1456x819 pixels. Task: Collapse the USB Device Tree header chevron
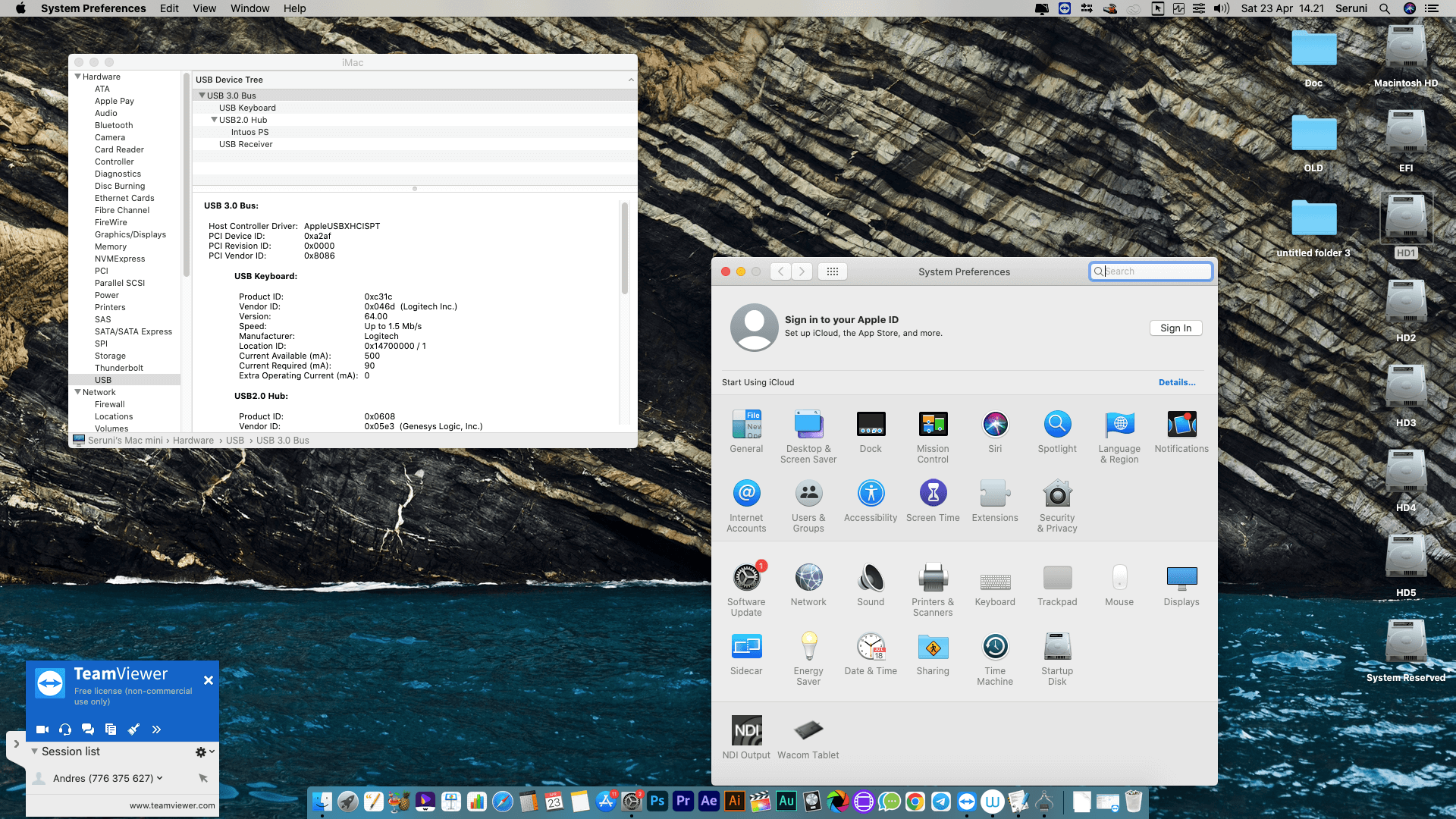[x=631, y=80]
